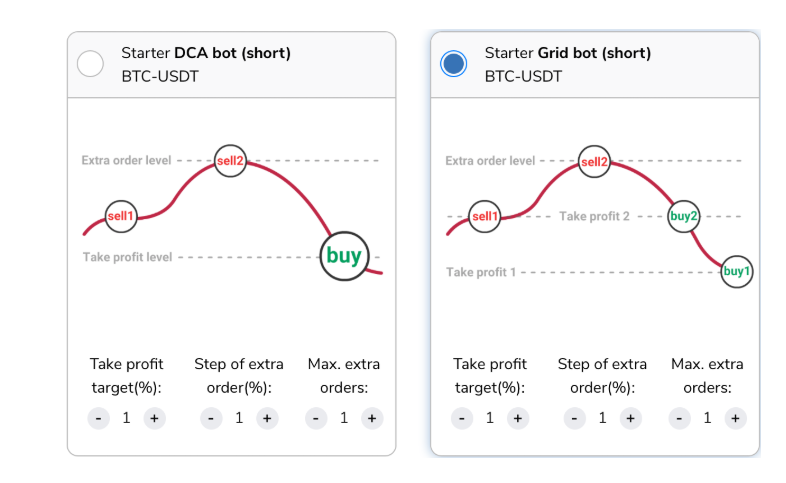
Task: Select the Starter Grid bot radio button
Action: pos(454,64)
